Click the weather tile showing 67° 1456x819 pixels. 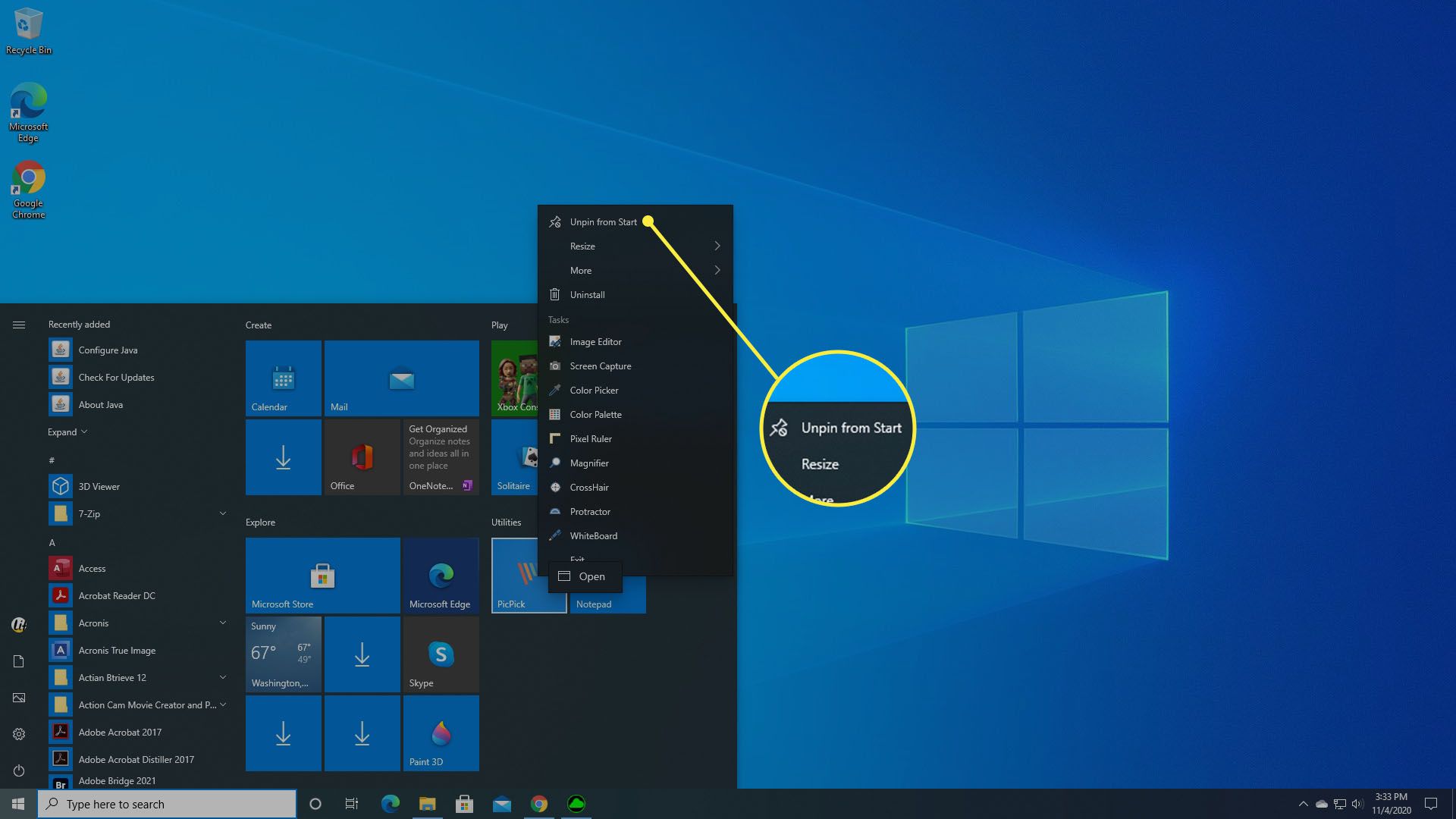[283, 653]
